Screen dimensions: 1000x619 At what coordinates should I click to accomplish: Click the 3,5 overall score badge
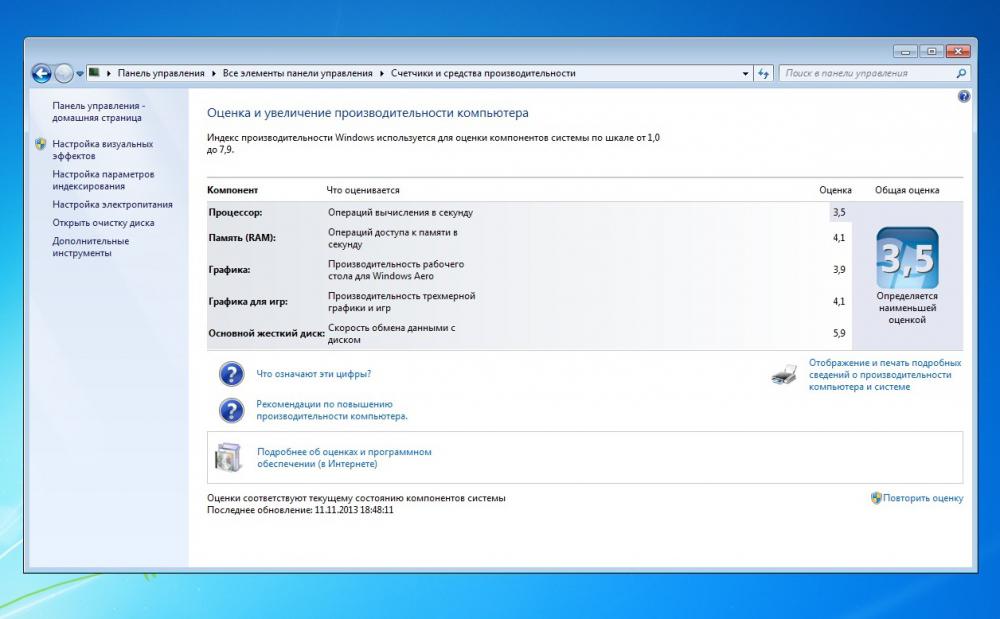tap(906, 258)
